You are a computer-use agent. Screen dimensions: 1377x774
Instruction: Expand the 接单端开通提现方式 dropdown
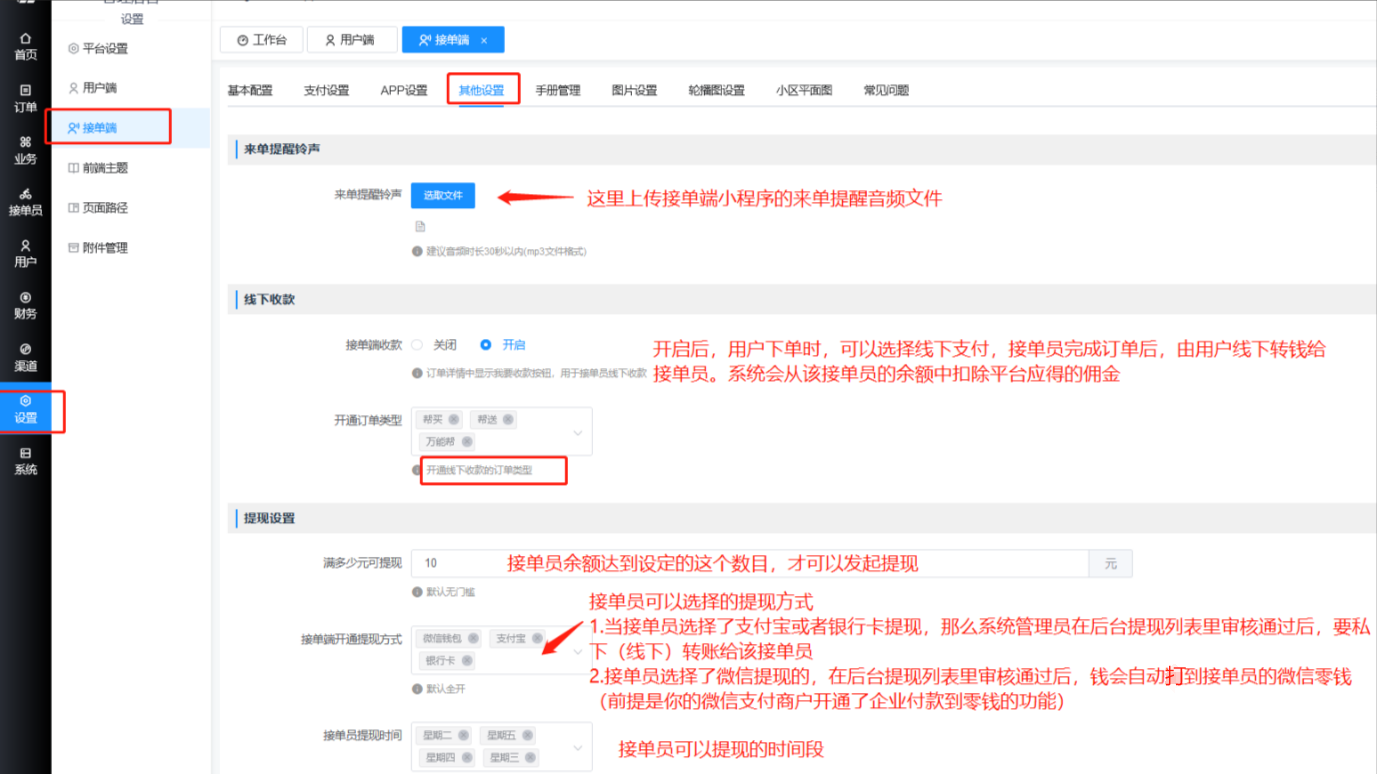(577, 651)
